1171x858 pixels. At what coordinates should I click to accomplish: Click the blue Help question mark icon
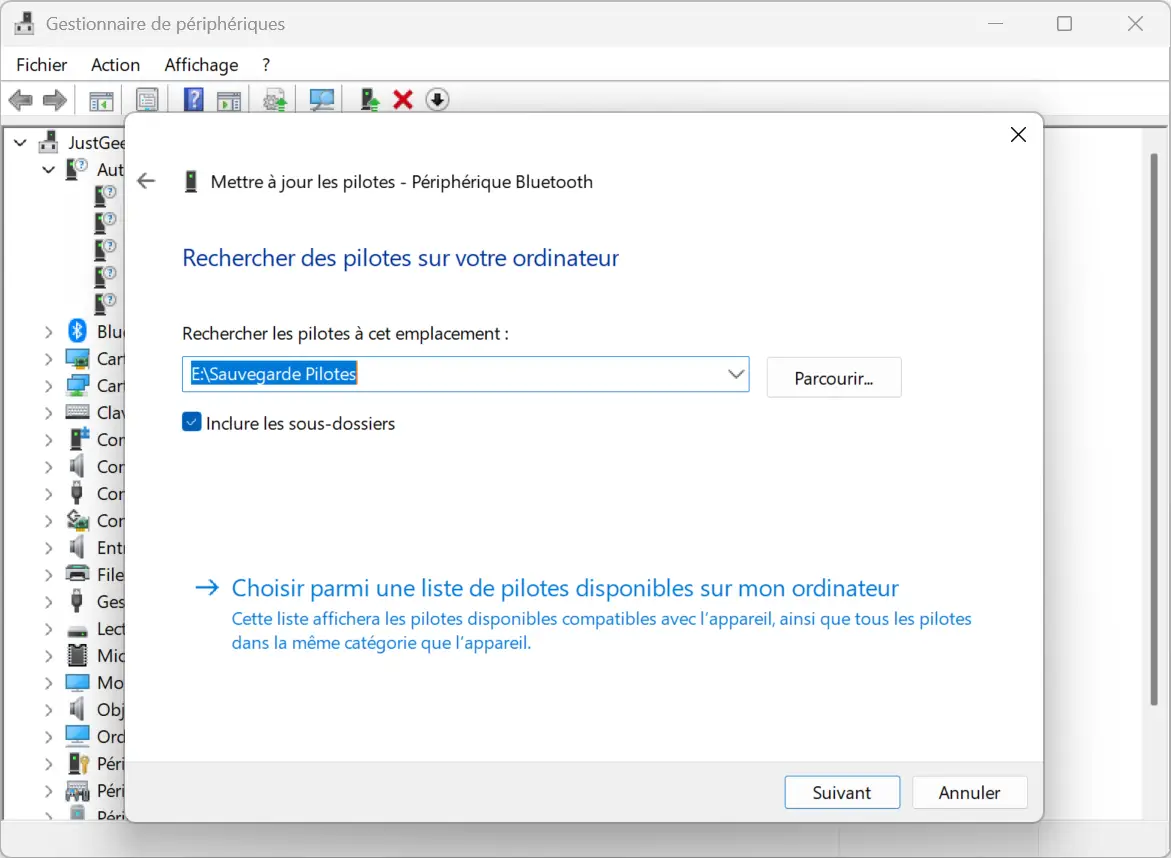[193, 99]
